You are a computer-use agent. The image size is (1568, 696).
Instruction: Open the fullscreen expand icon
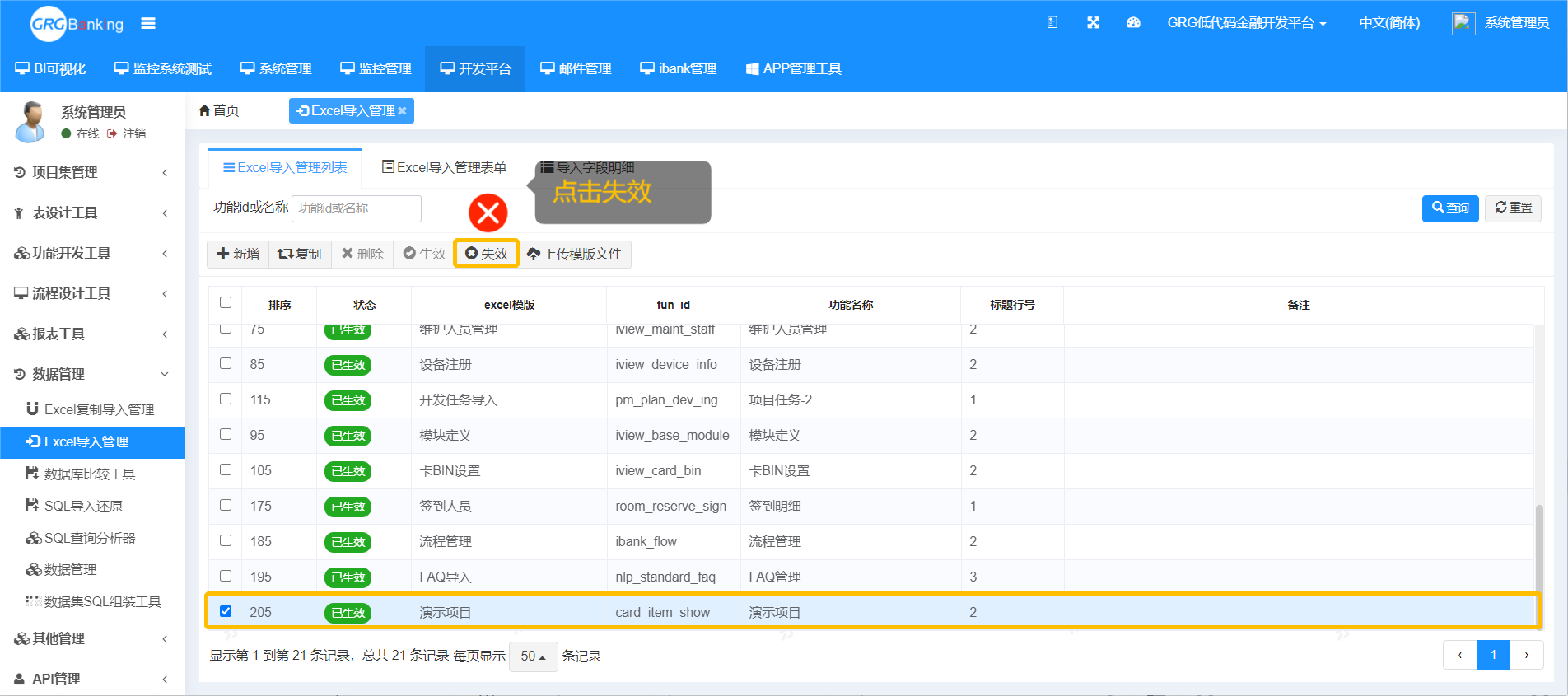(x=1093, y=23)
